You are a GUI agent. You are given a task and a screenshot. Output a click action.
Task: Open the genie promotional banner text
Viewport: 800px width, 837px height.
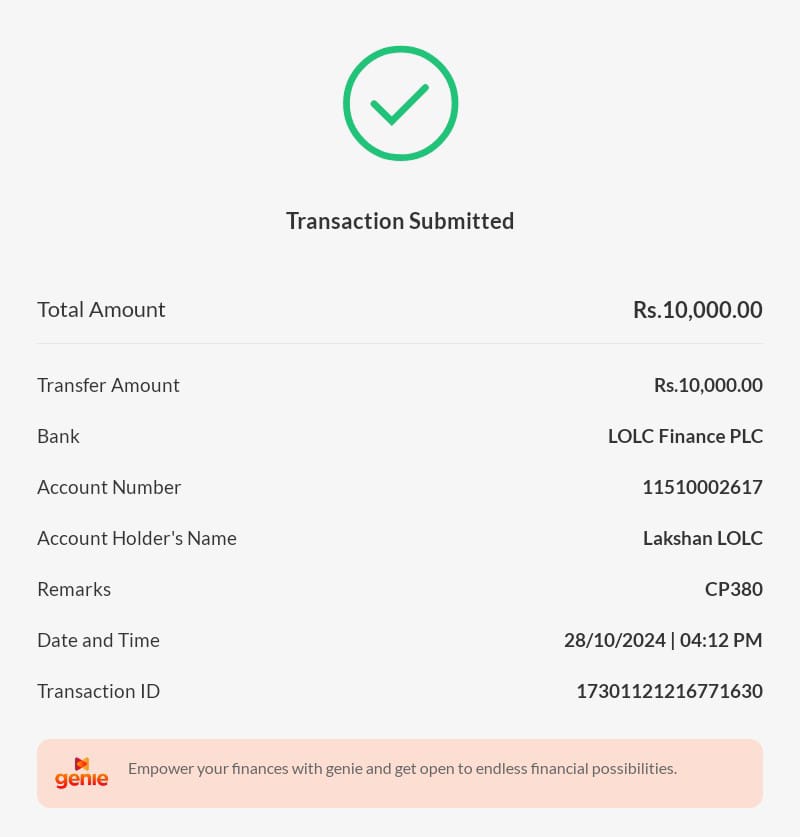(x=402, y=769)
